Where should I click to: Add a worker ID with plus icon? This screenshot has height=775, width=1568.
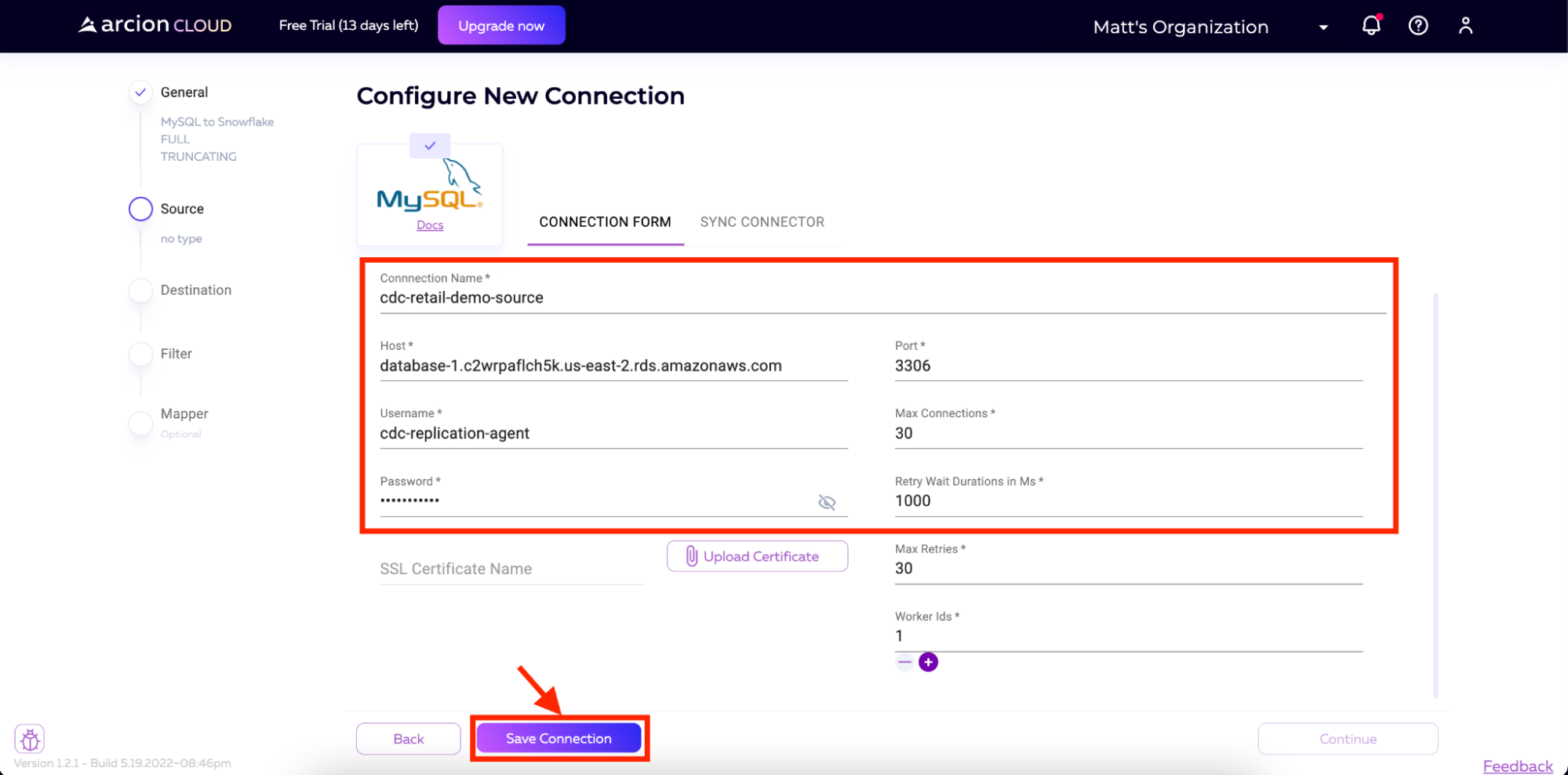tap(928, 662)
